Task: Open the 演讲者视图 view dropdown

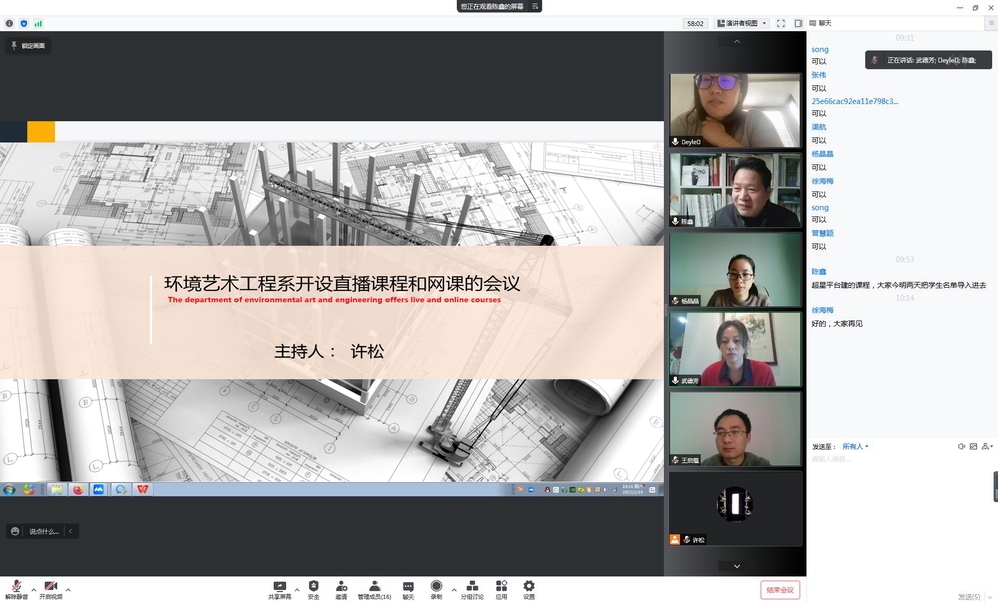Action: (742, 23)
